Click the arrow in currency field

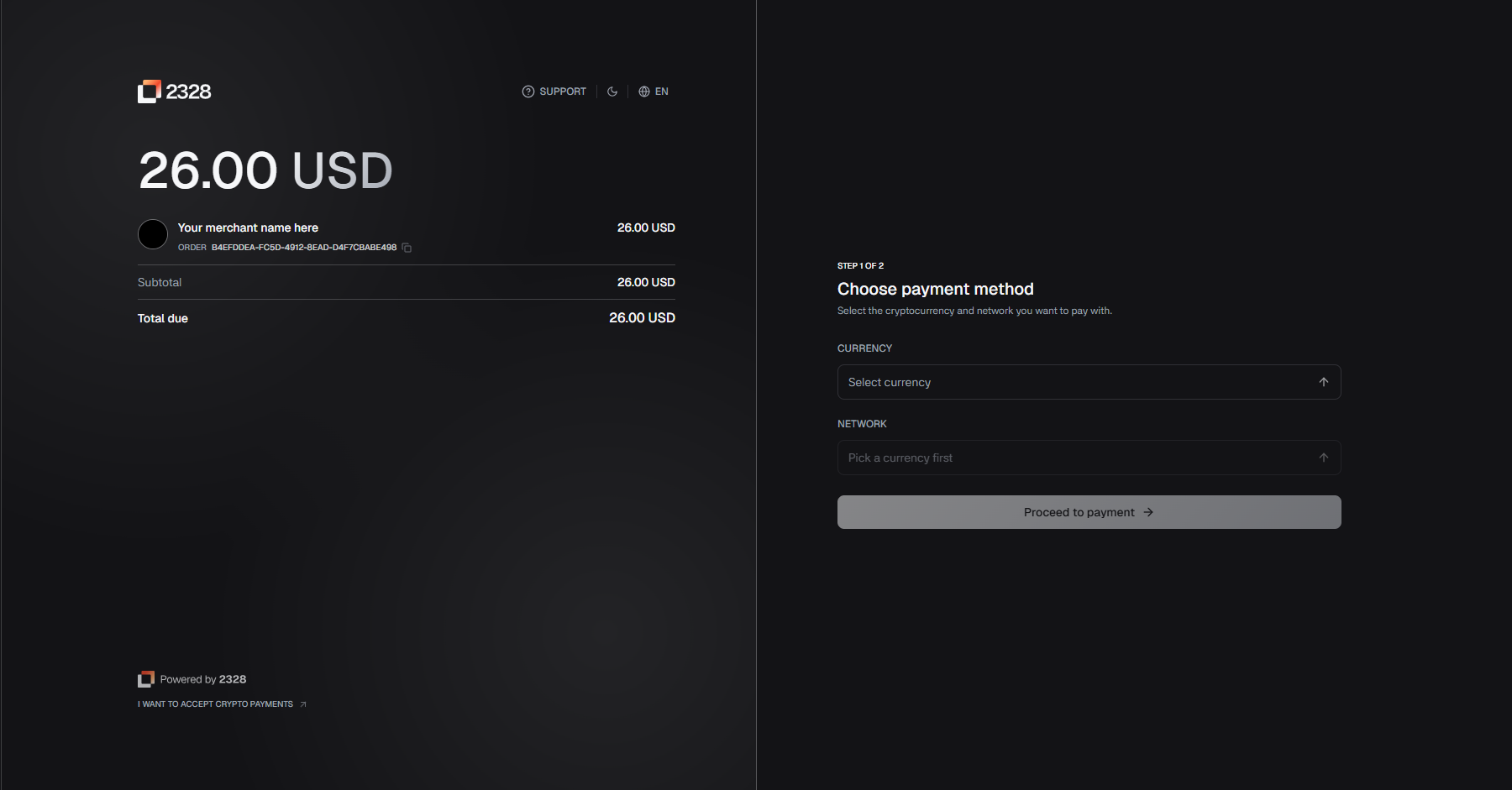(1324, 382)
